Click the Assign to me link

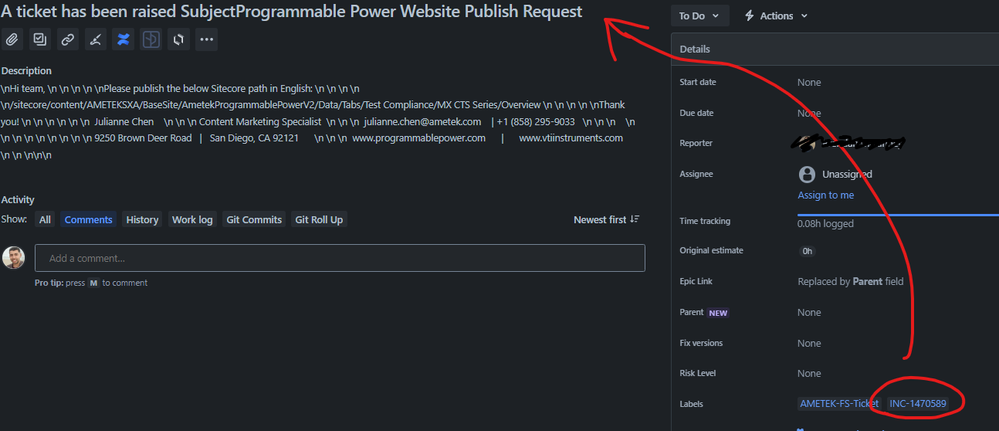(826, 195)
